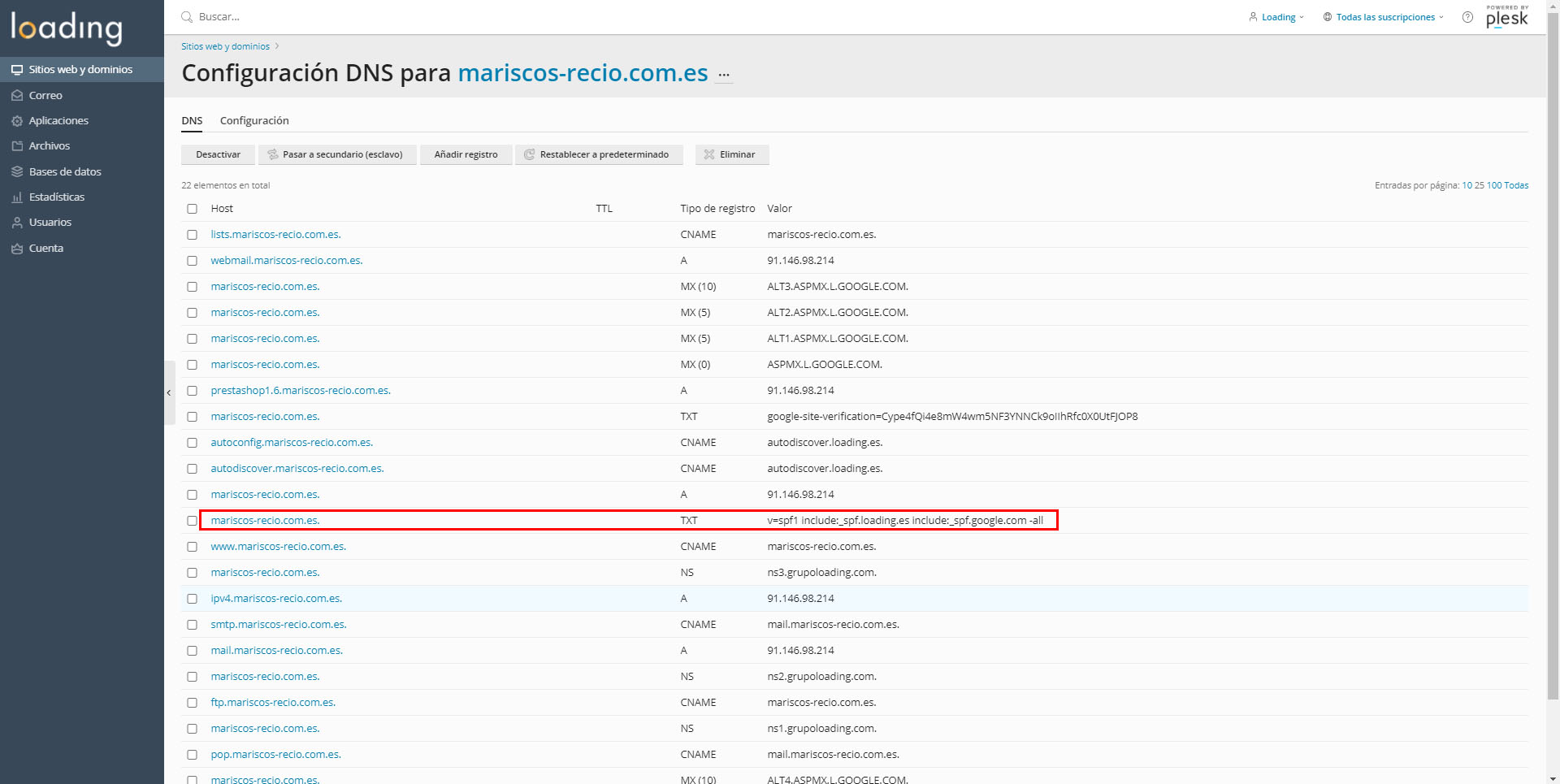Viewport: 1560px width, 784px height.
Task: Check the box for lists.mariscos-recio.com.es record
Action: (193, 235)
